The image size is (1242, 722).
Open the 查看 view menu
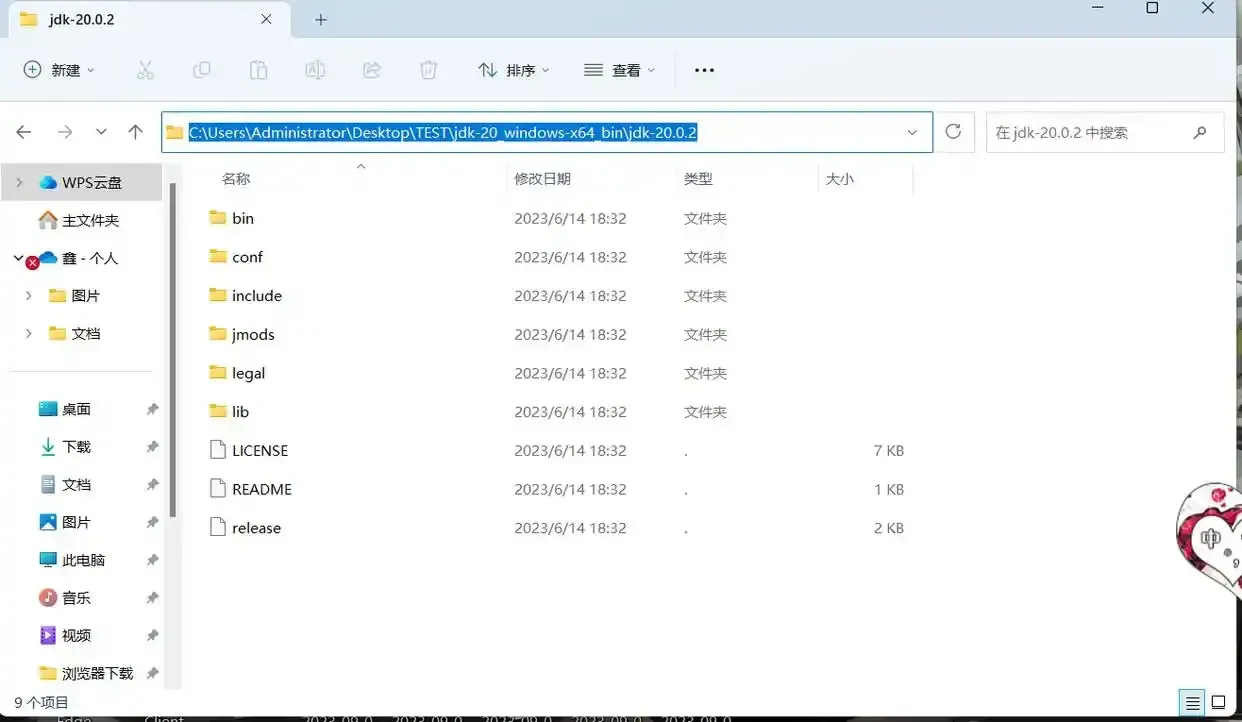[x=620, y=70]
